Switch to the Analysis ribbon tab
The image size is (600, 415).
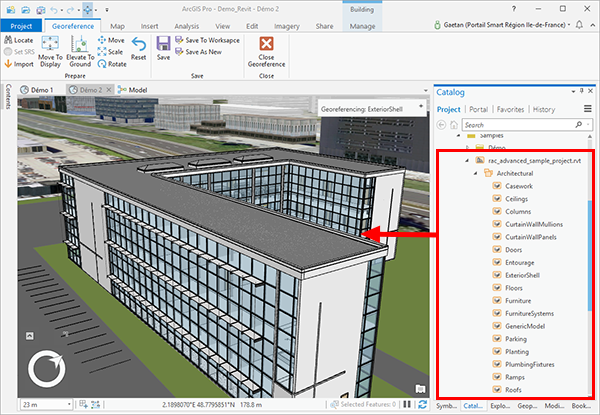click(x=187, y=26)
